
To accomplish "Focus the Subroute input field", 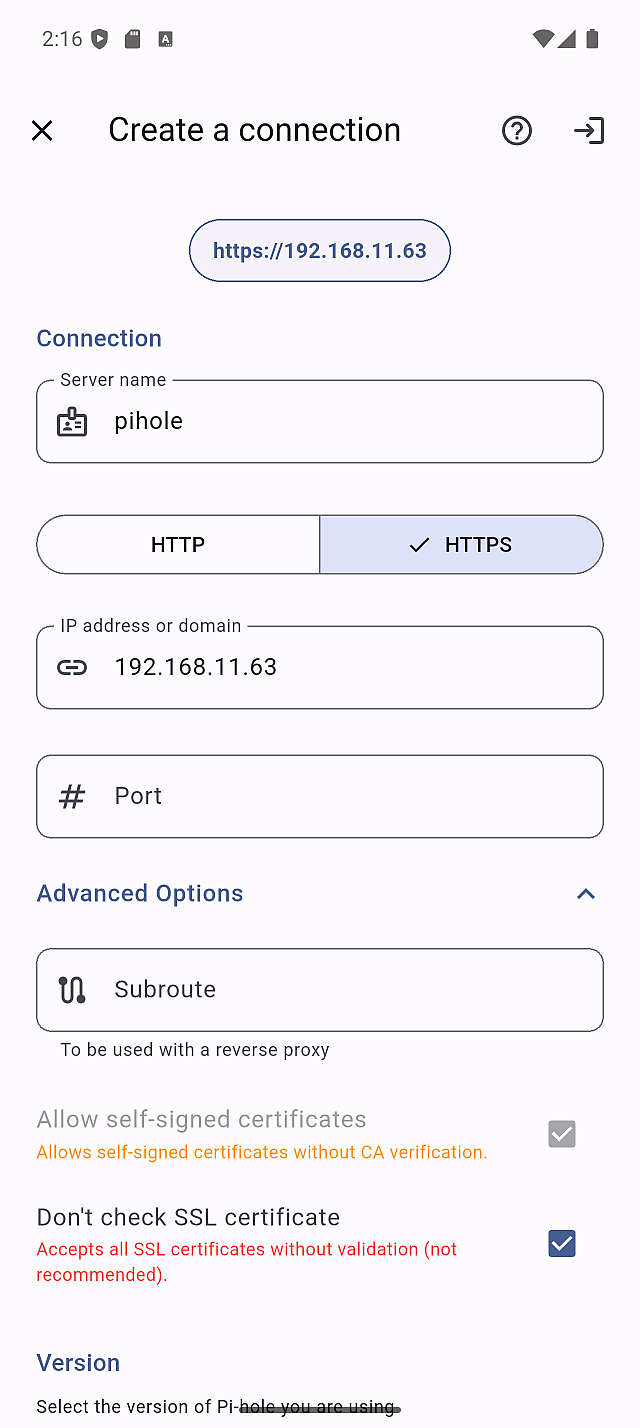I will (340, 989).
